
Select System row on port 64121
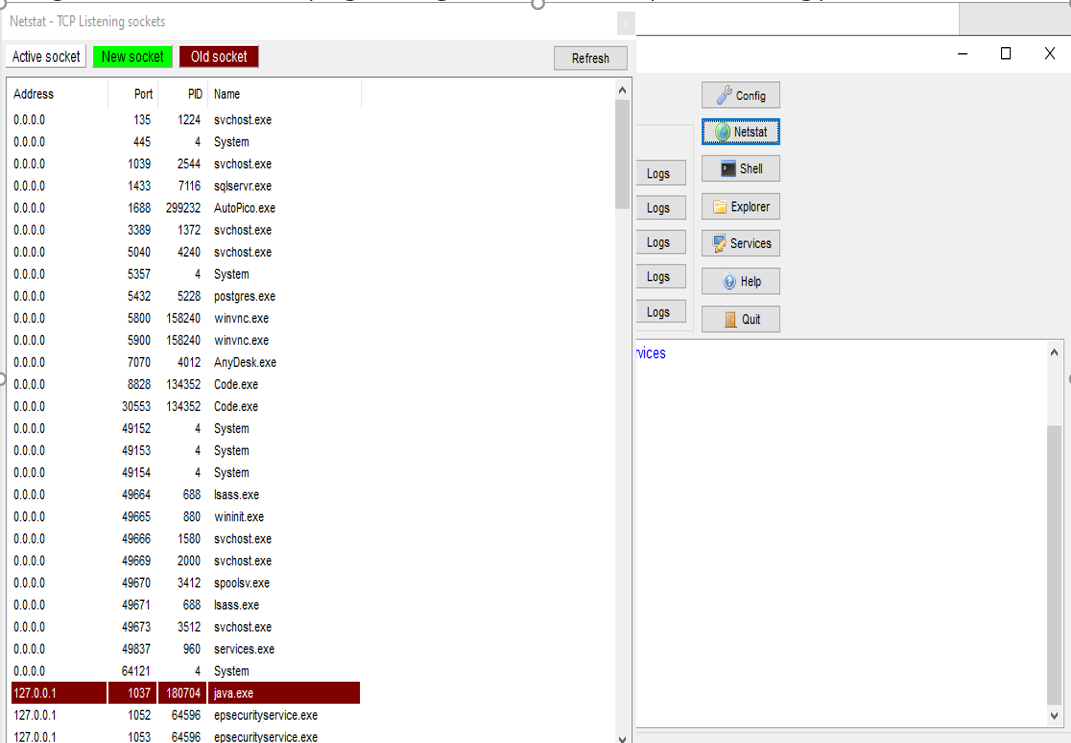point(186,671)
